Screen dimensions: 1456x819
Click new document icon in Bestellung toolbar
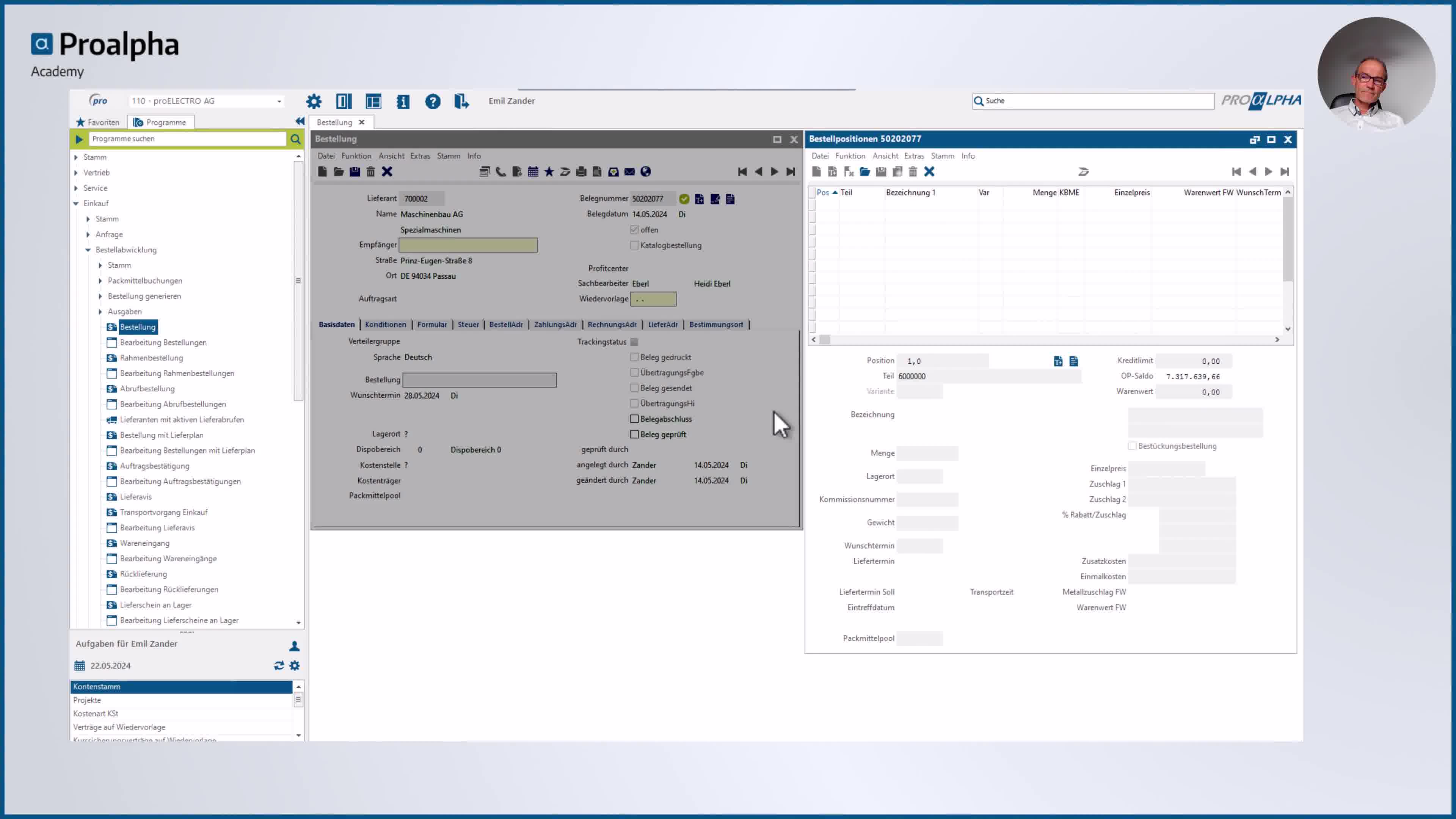pyautogui.click(x=322, y=172)
